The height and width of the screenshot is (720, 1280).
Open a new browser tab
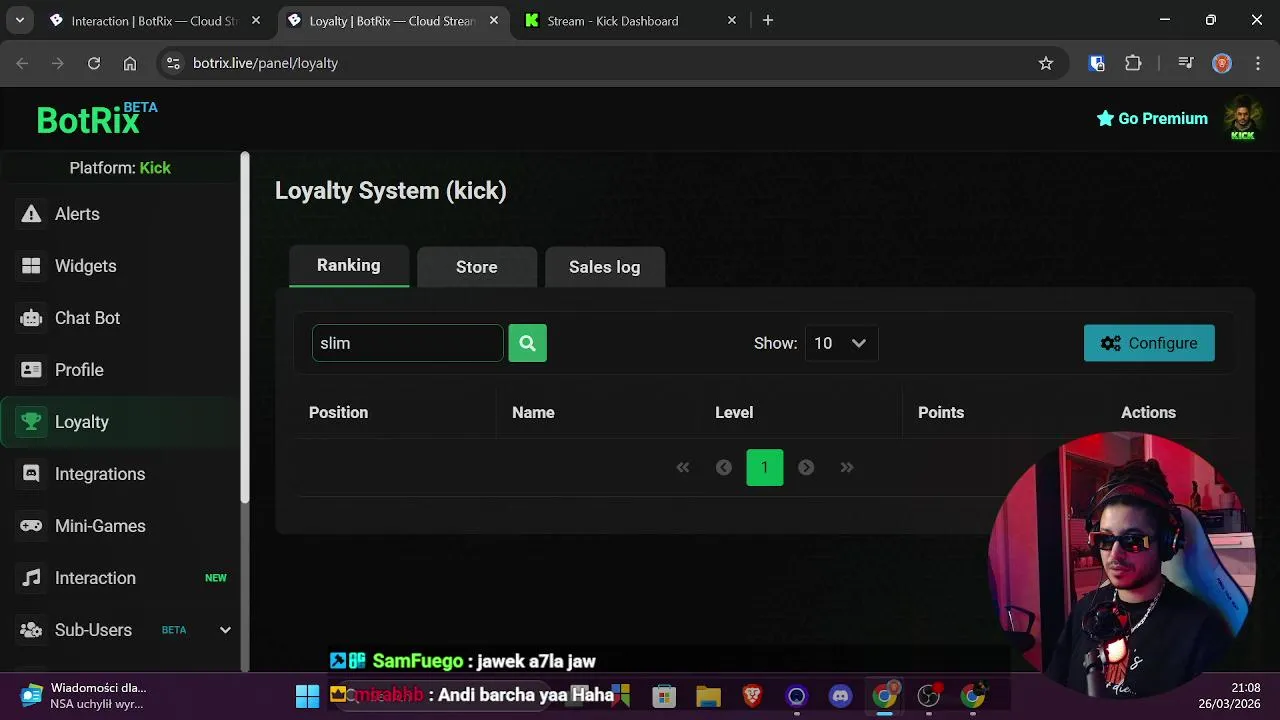[x=768, y=20]
